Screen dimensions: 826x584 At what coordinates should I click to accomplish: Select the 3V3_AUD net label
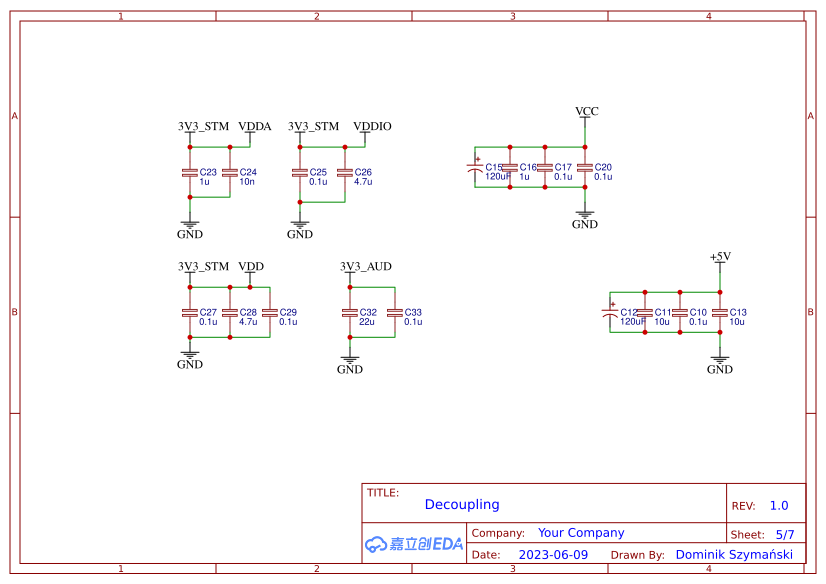click(367, 267)
